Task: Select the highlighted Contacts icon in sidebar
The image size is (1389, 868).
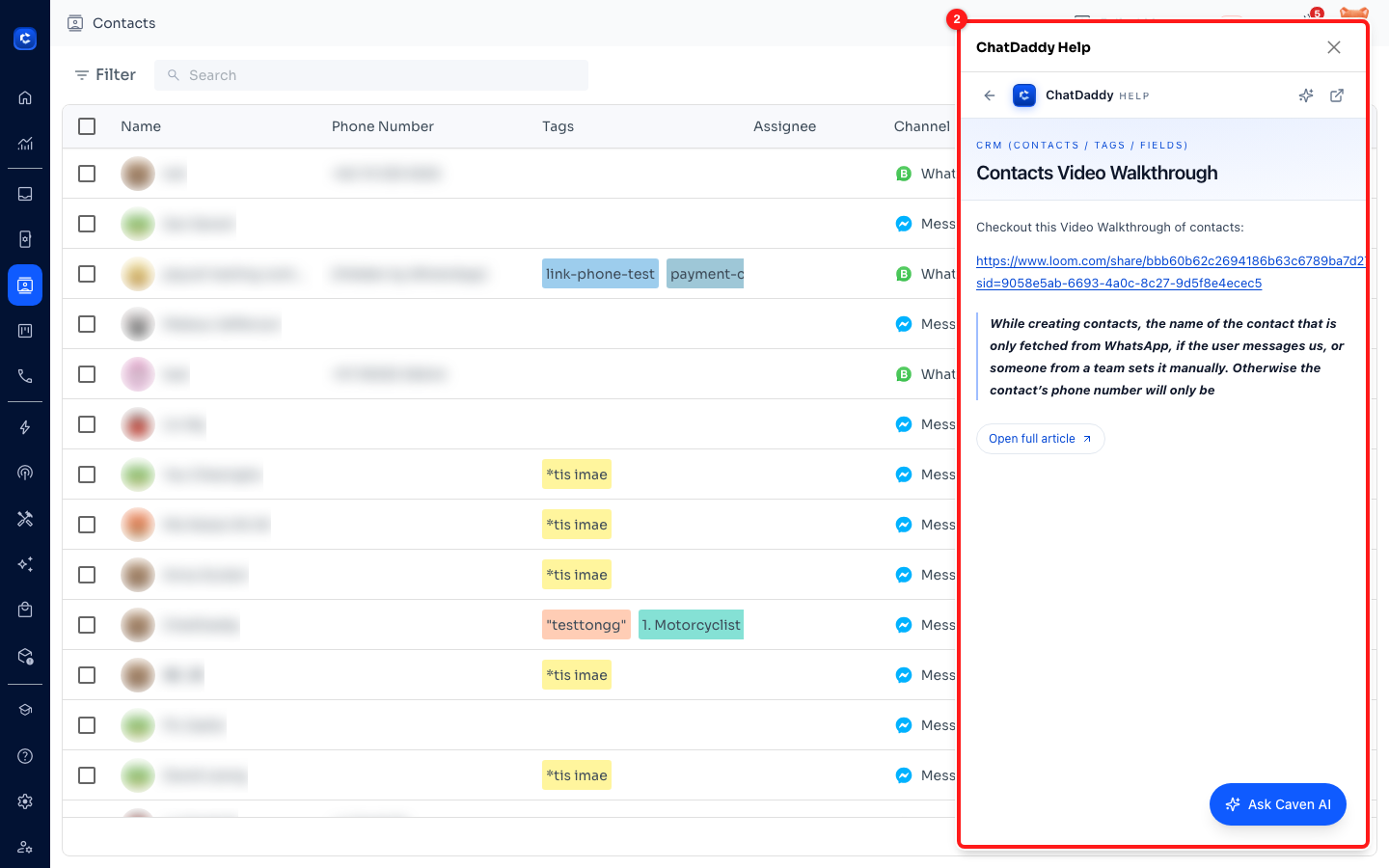Action: pyautogui.click(x=25, y=285)
